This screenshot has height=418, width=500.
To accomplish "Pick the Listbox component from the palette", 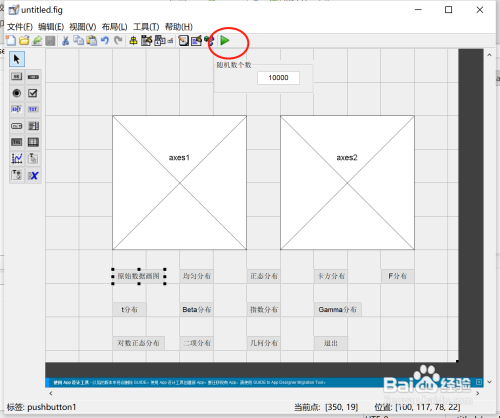I will click(33, 126).
